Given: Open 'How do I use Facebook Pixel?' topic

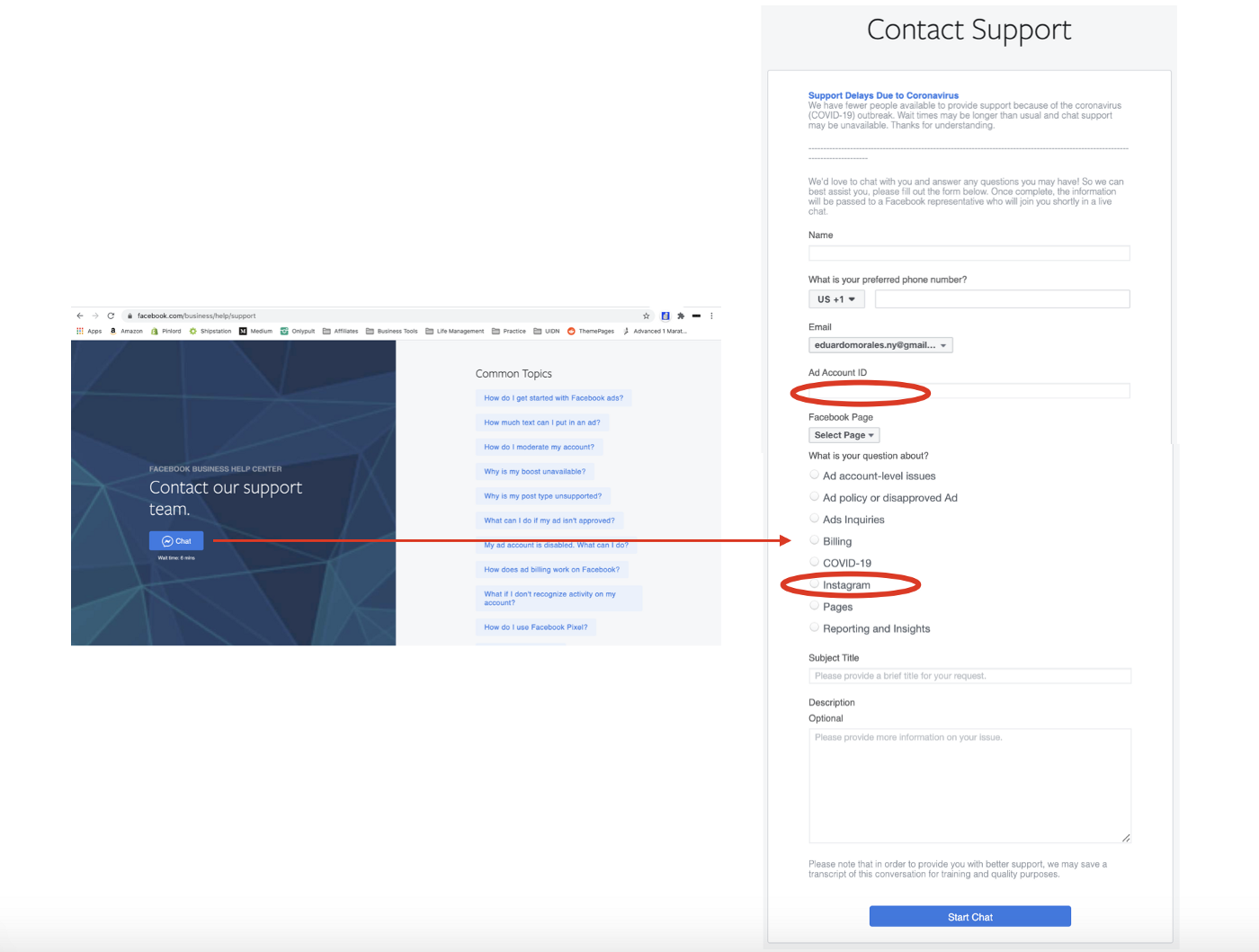Looking at the screenshot, I should (536, 627).
